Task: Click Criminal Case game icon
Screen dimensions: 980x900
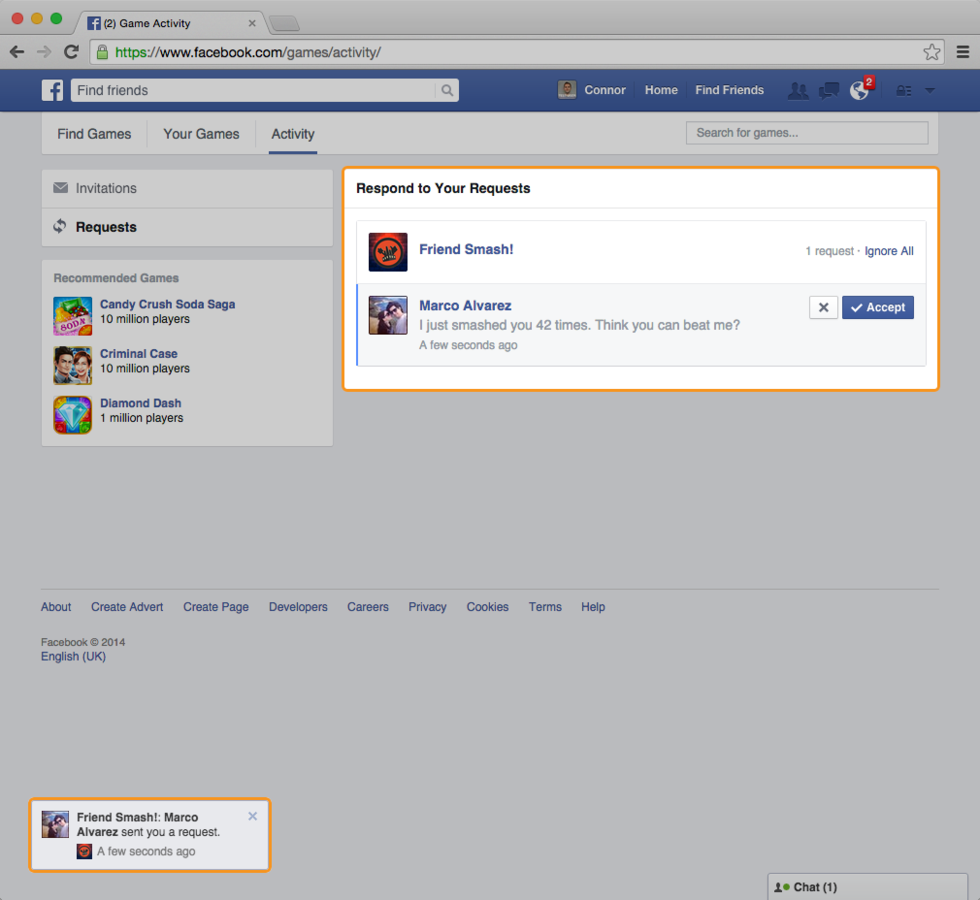Action: point(72,366)
